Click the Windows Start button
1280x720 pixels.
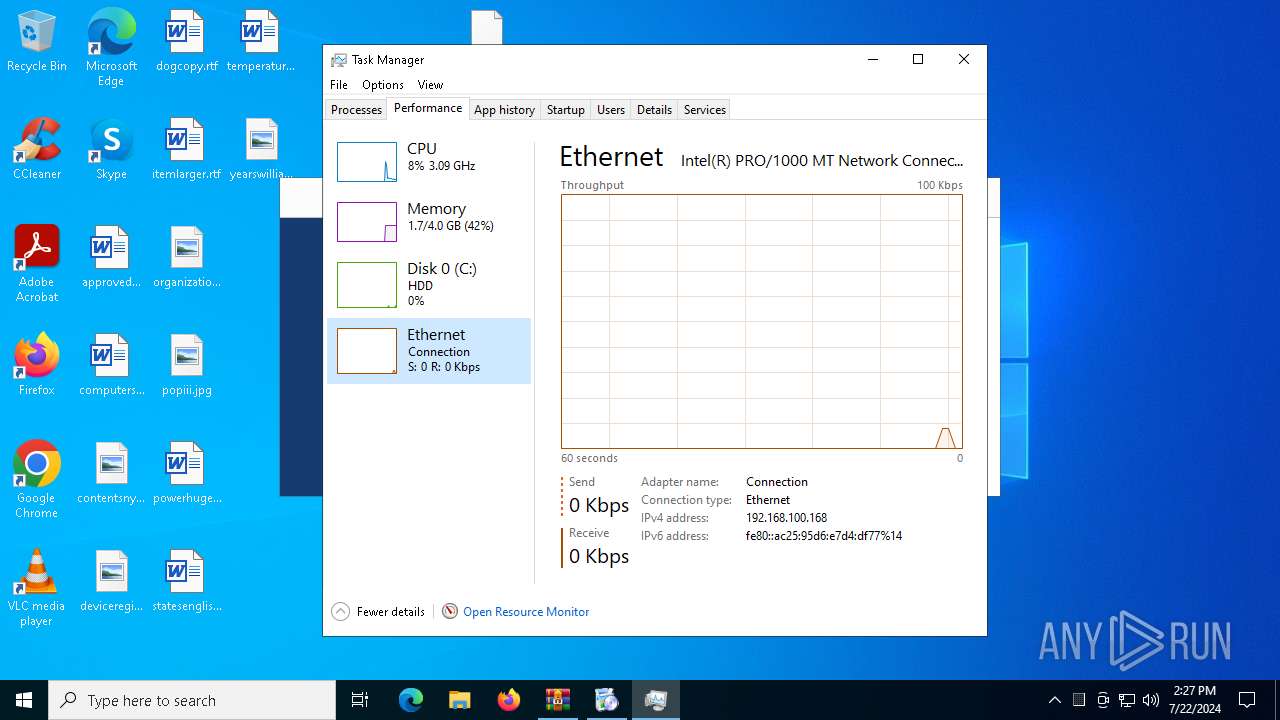coord(24,700)
